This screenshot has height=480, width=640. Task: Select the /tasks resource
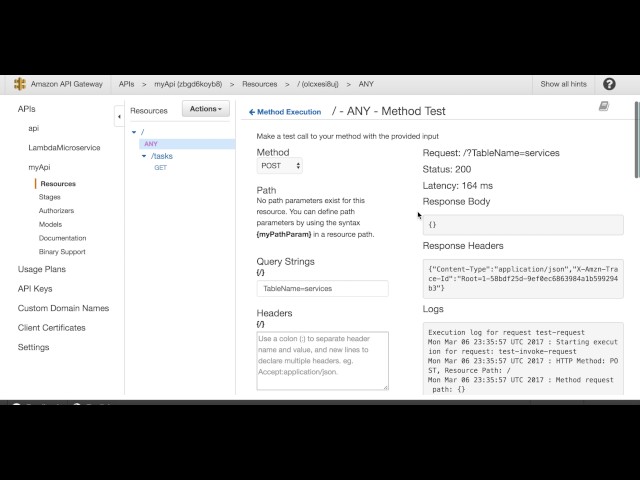click(162, 156)
